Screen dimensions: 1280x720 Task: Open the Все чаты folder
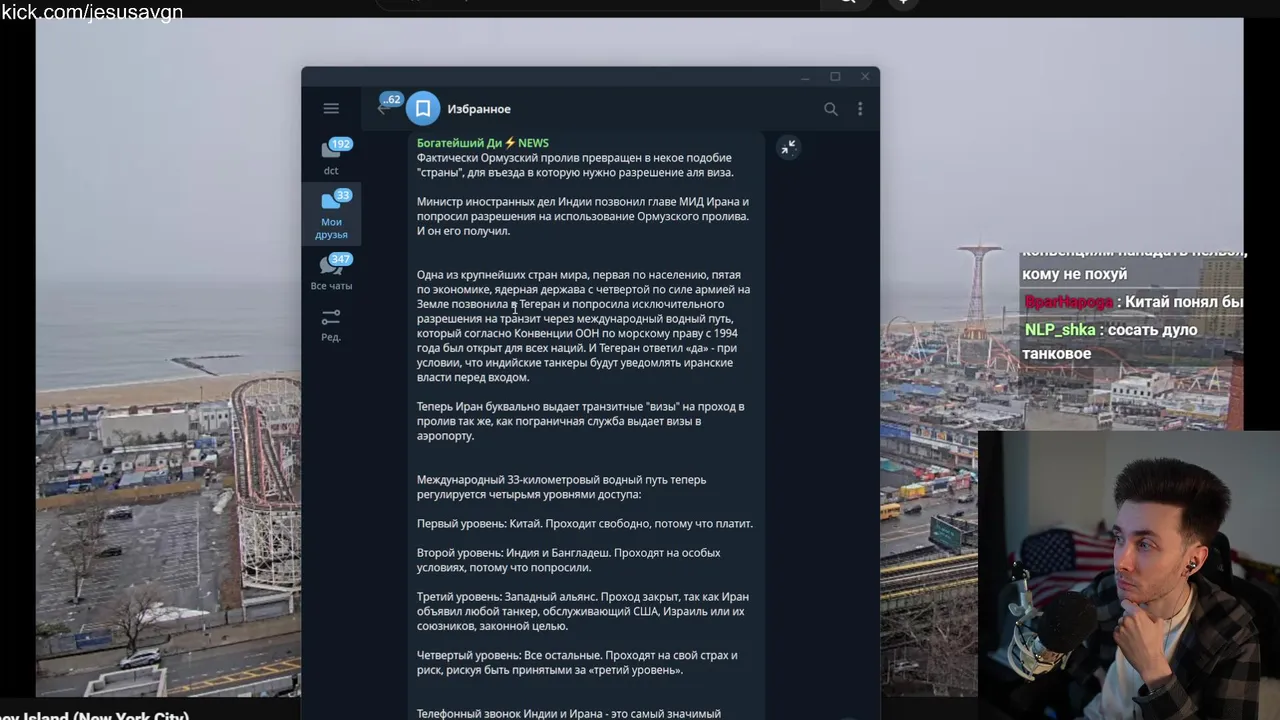pos(331,272)
